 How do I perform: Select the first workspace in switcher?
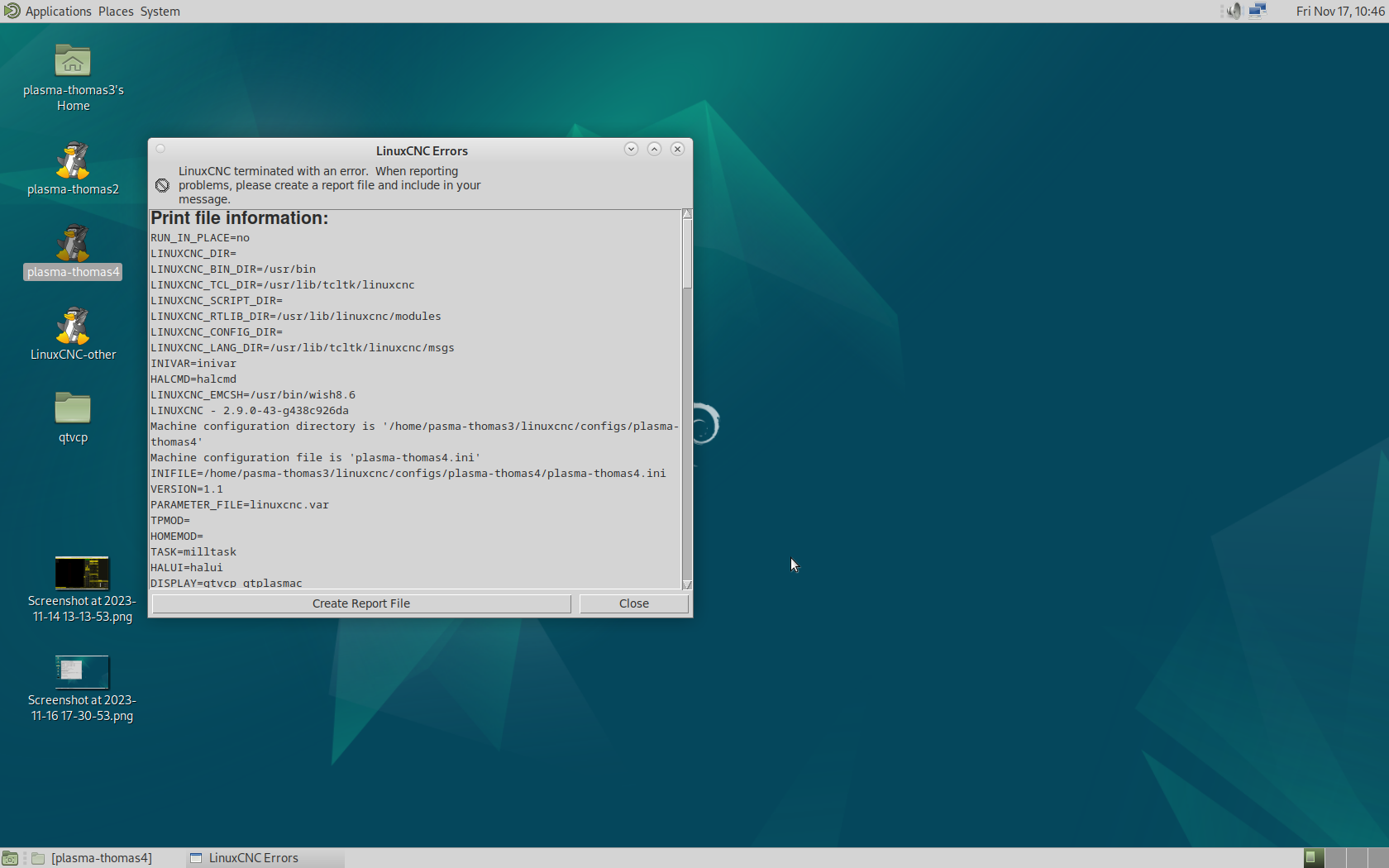point(1314,858)
